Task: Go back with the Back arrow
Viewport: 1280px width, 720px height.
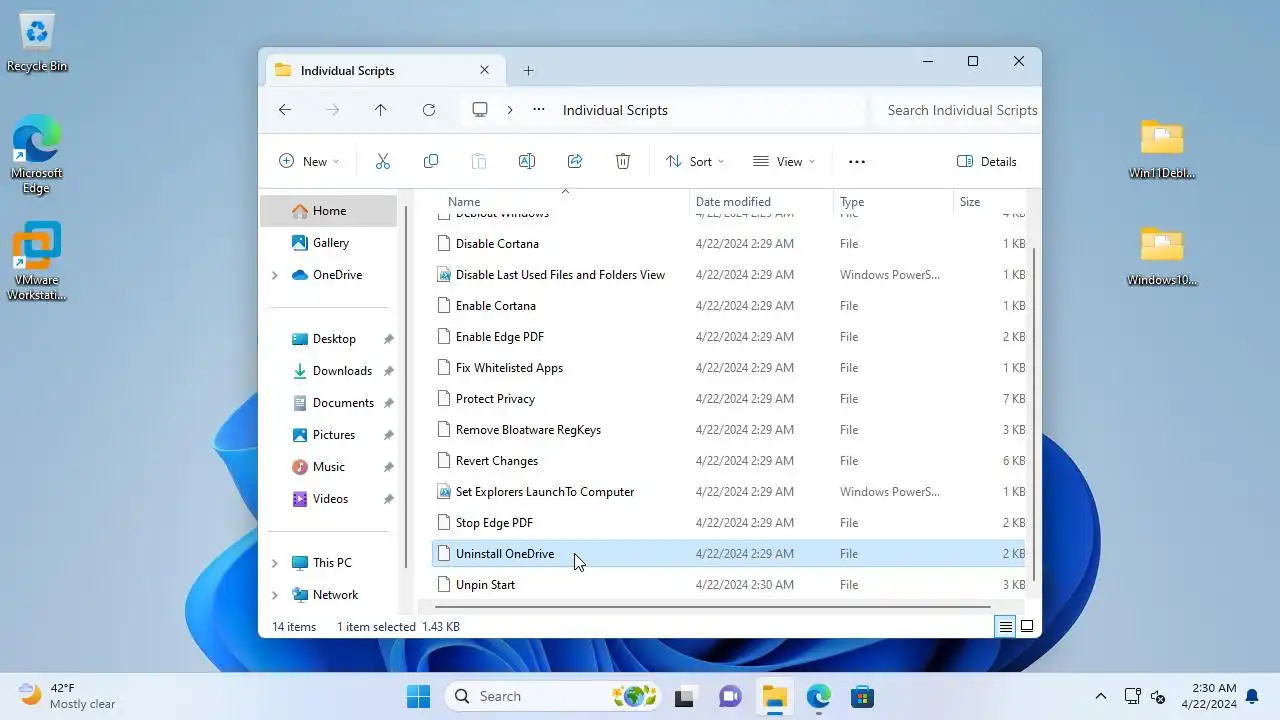Action: coord(285,110)
